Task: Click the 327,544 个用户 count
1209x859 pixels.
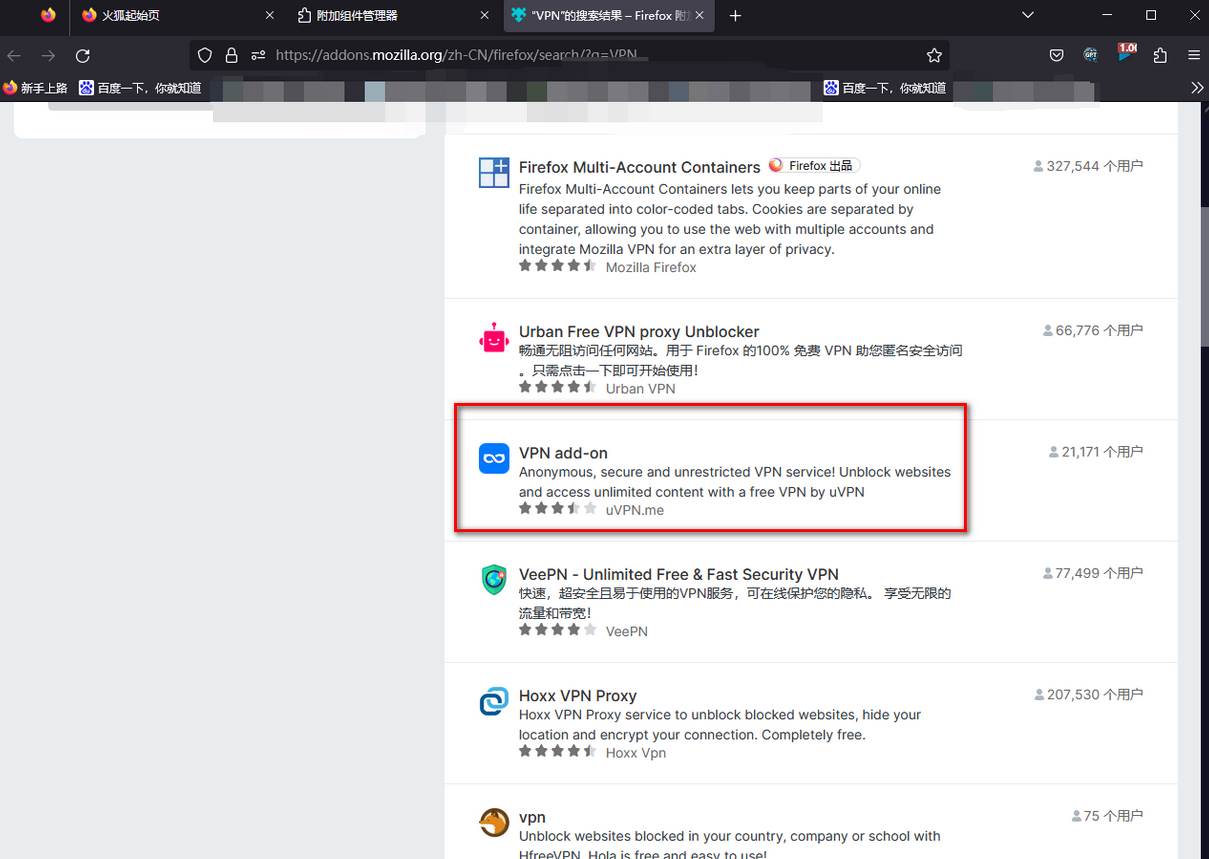Action: [1088, 166]
